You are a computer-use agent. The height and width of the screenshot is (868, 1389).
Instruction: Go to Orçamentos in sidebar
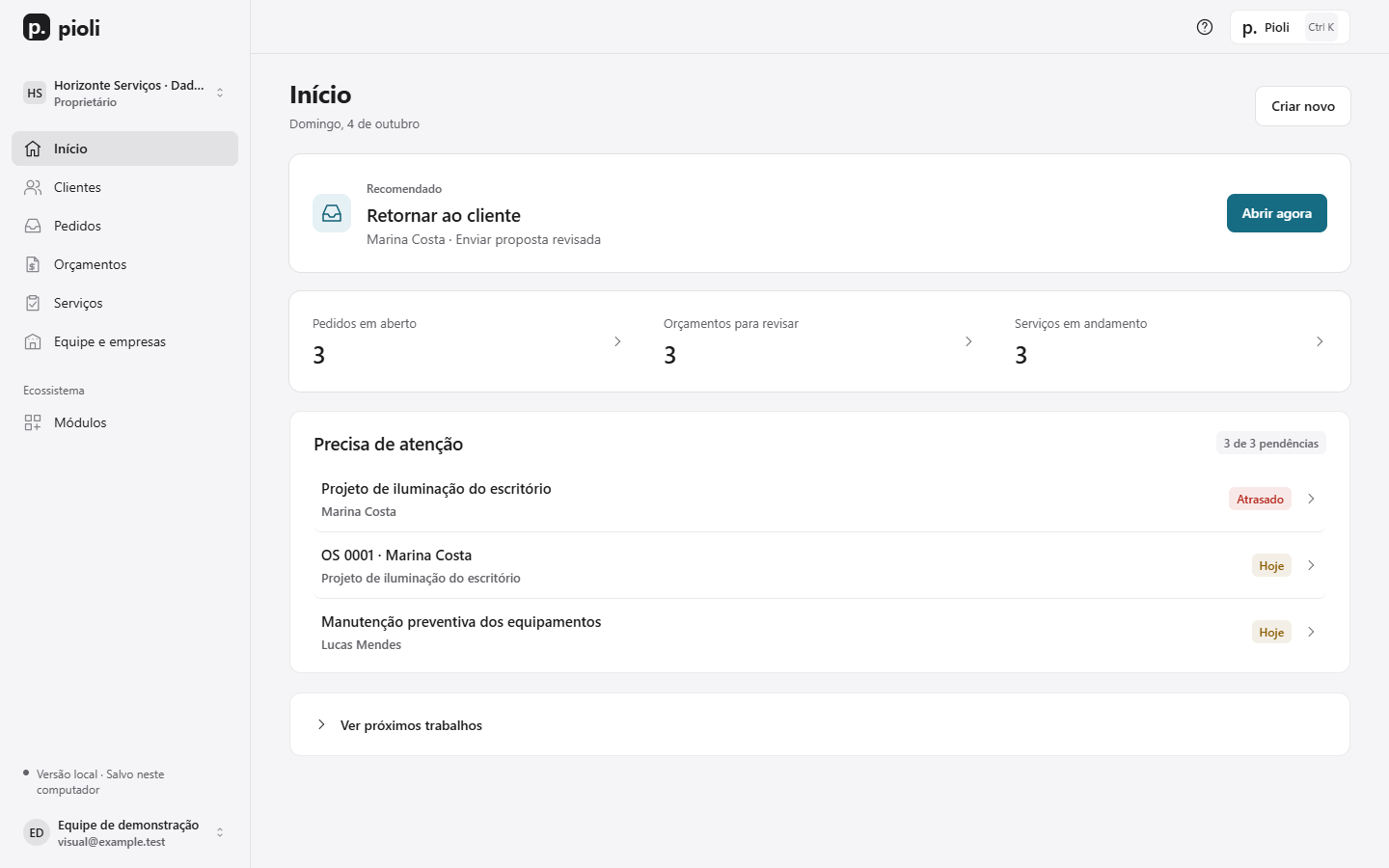click(x=125, y=264)
